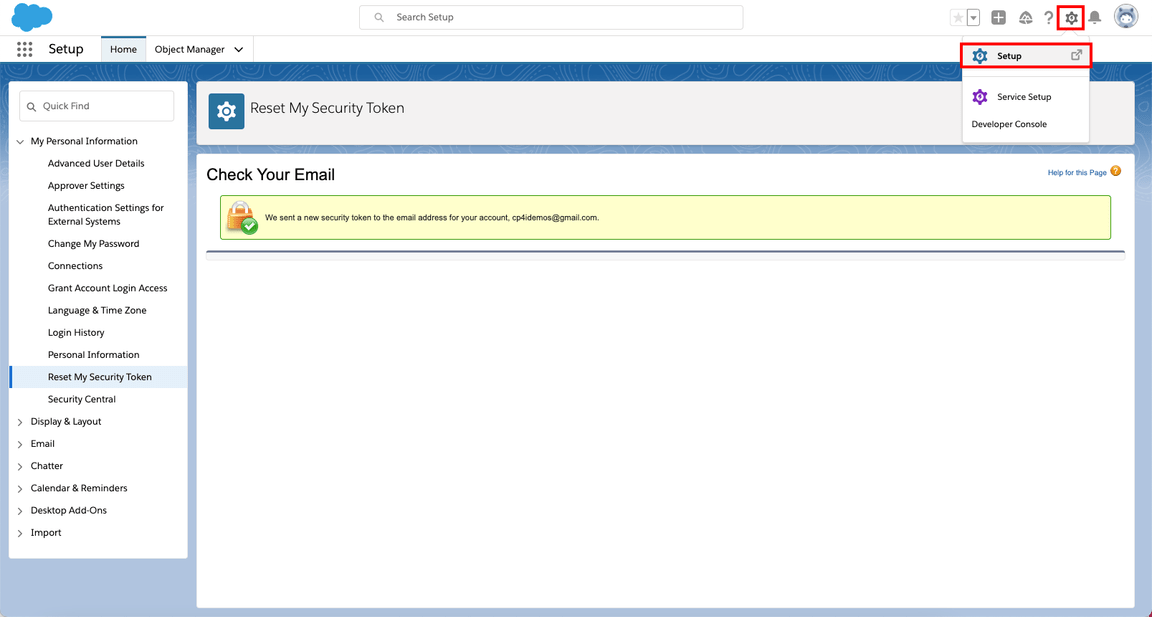Open the user profile avatar
The image size is (1152, 617).
pos(1126,17)
